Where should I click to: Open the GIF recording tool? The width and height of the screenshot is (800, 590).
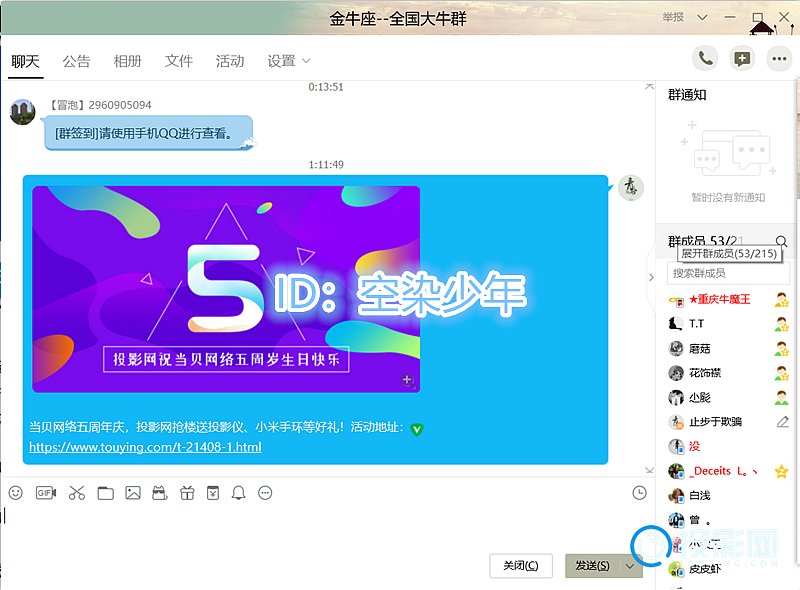[x=46, y=493]
